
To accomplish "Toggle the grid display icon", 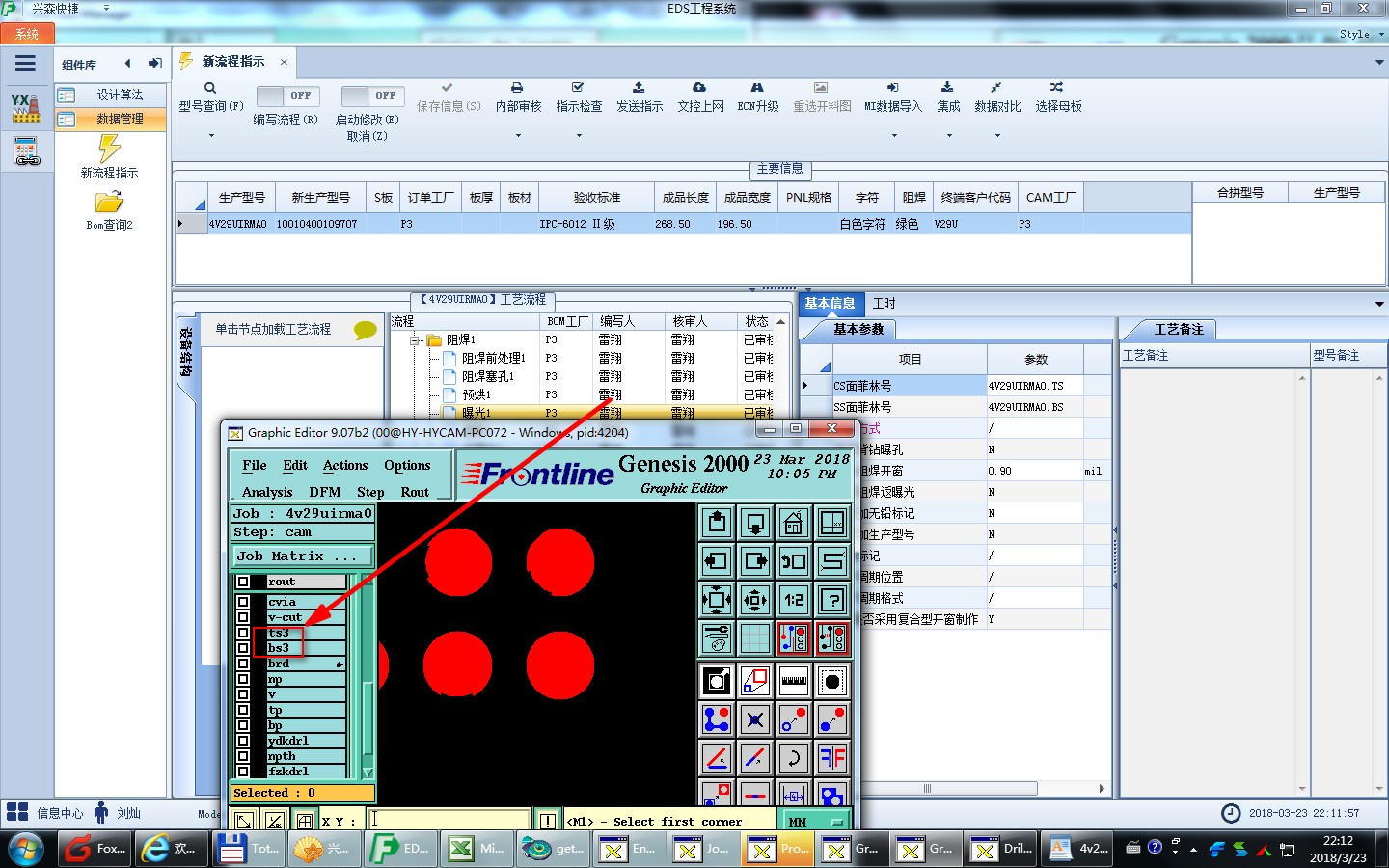I will pos(755,638).
